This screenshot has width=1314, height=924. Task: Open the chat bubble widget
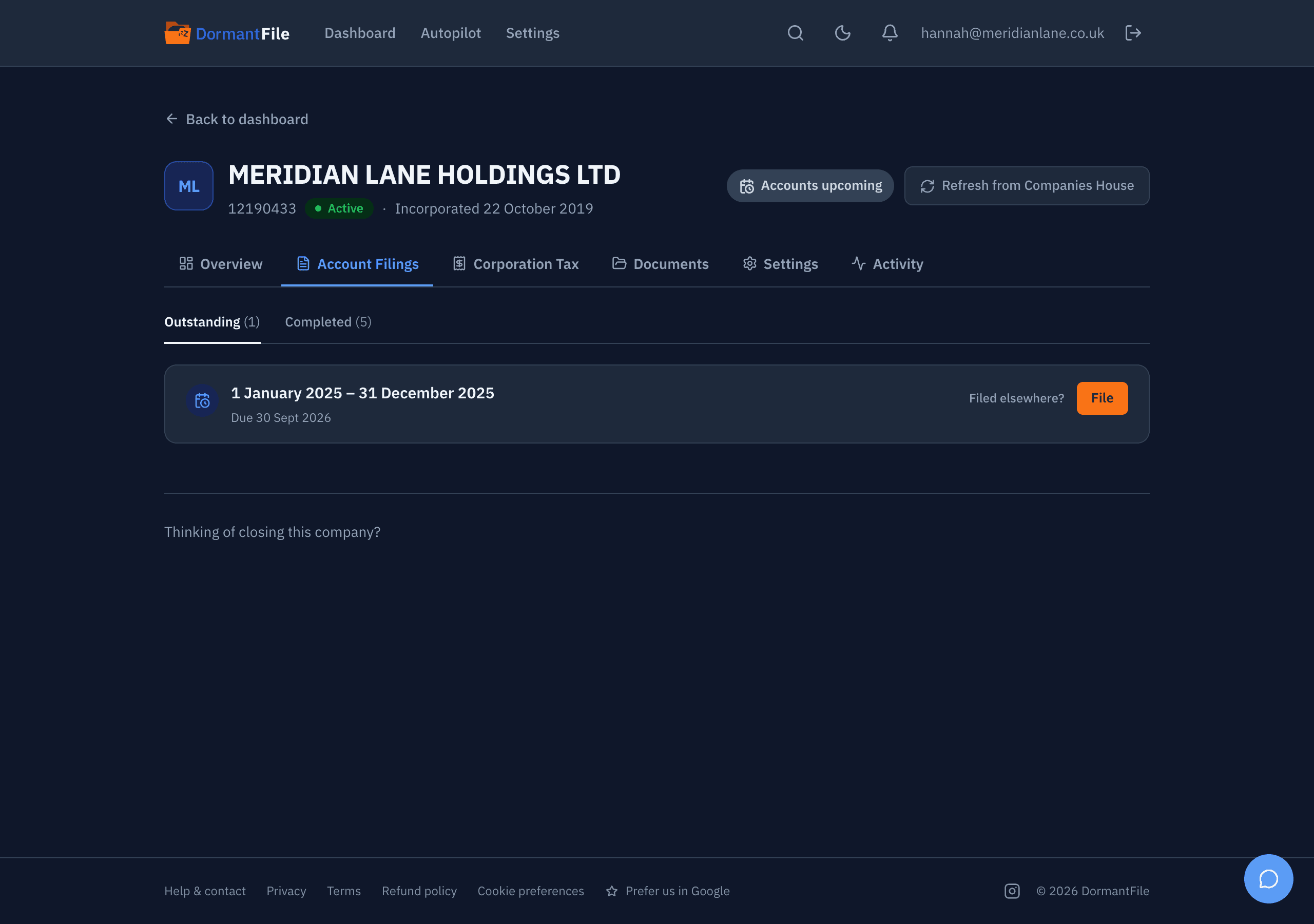[x=1268, y=879]
